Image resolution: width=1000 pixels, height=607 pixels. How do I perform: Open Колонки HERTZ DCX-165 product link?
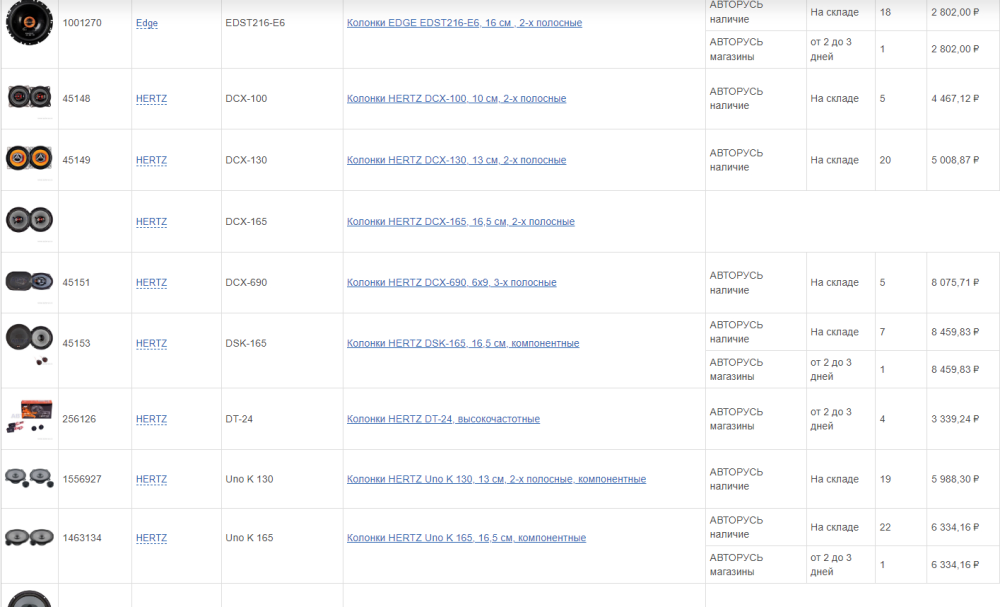(x=460, y=222)
